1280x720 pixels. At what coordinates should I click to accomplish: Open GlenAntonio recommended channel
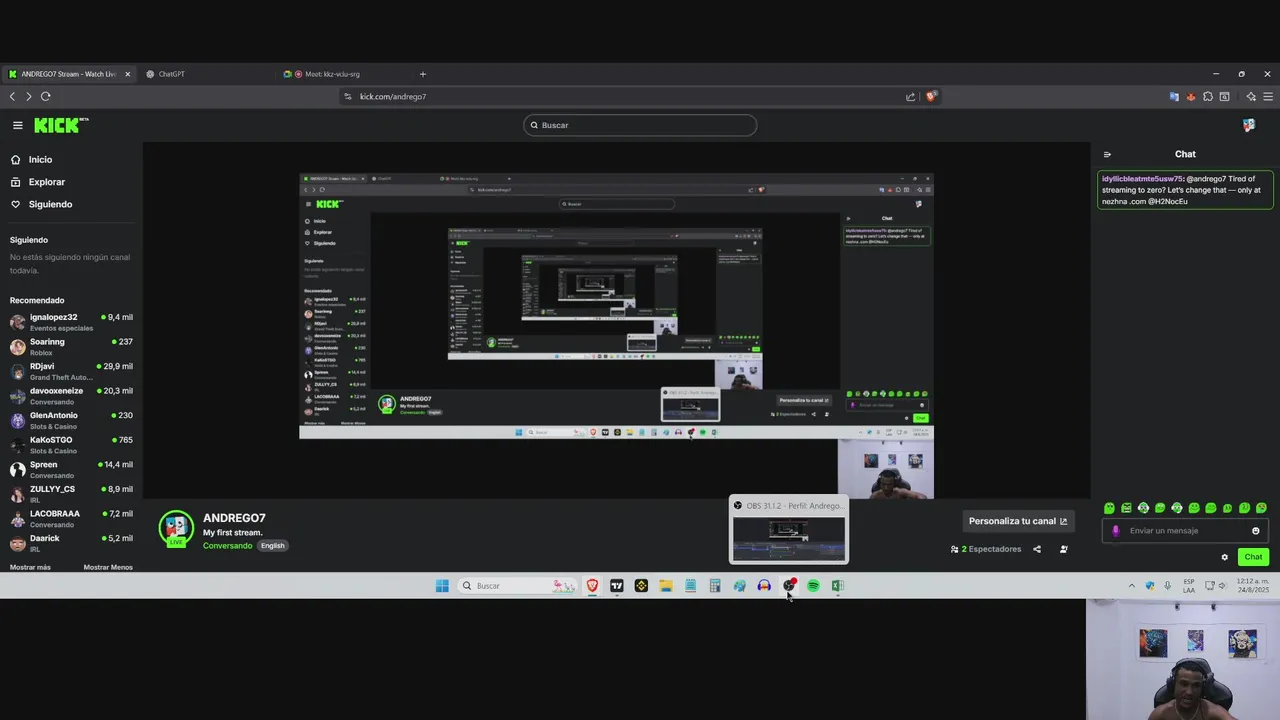pos(71,420)
